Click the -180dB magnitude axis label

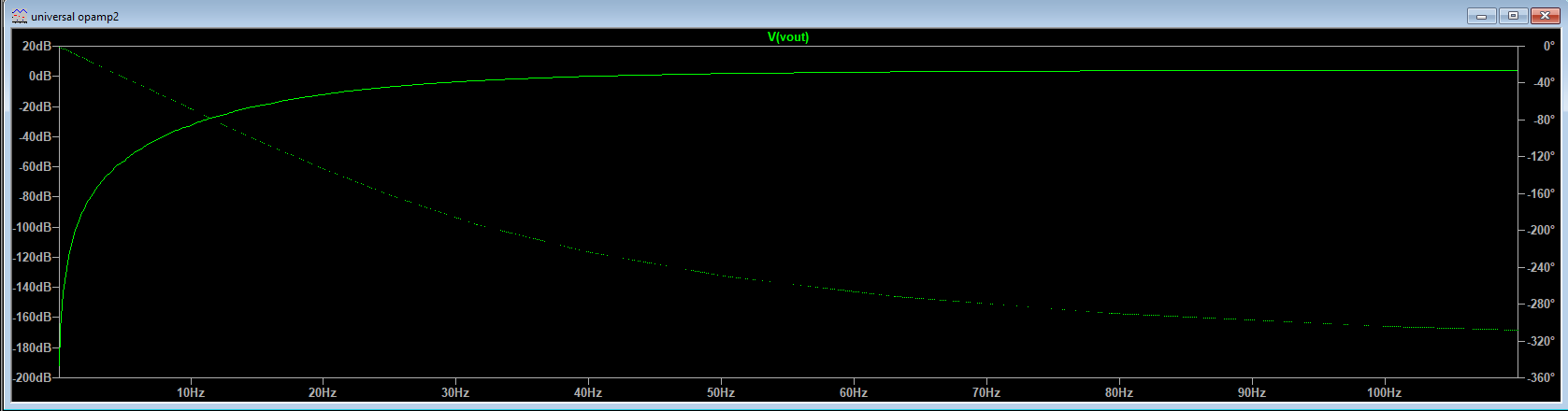click(32, 347)
